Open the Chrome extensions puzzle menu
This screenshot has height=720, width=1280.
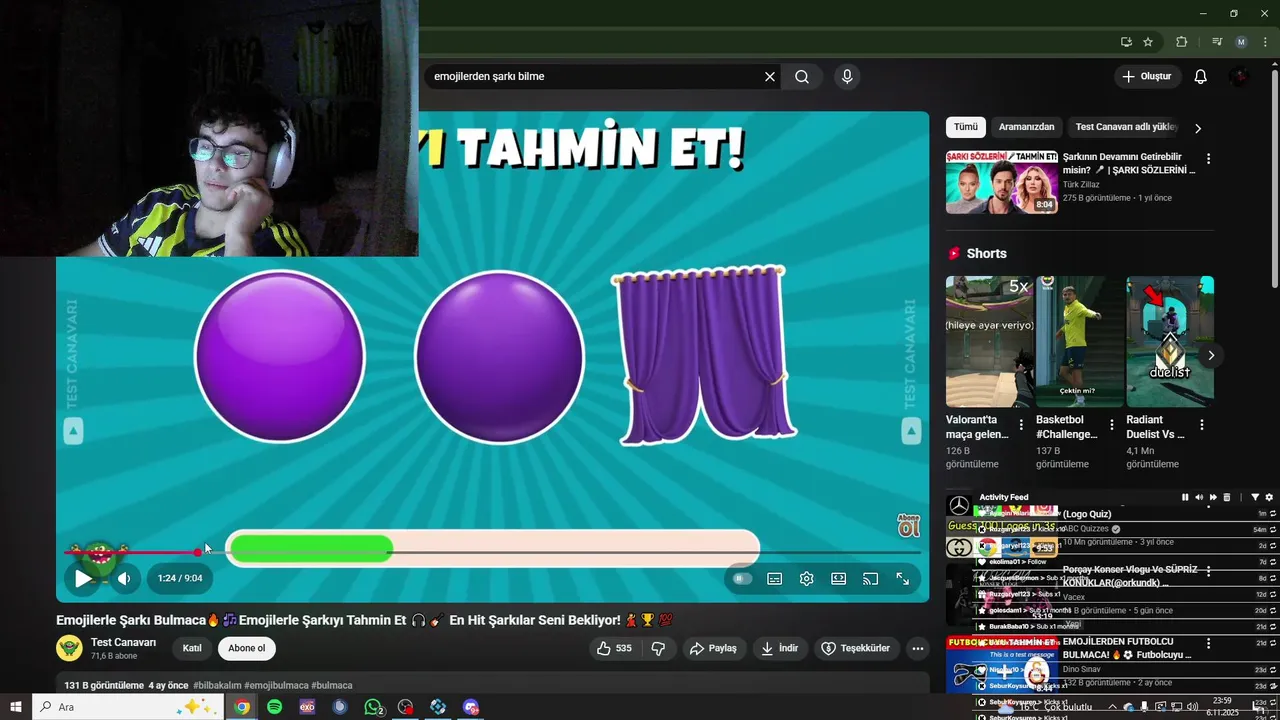pyautogui.click(x=1181, y=42)
